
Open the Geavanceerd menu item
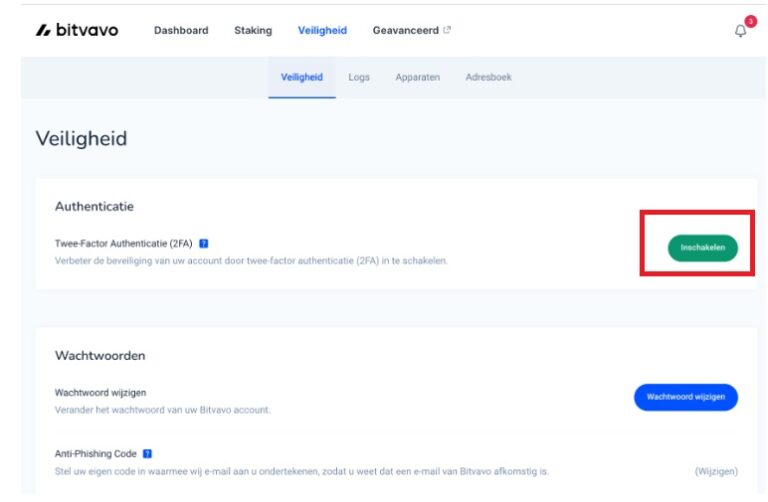click(x=405, y=30)
